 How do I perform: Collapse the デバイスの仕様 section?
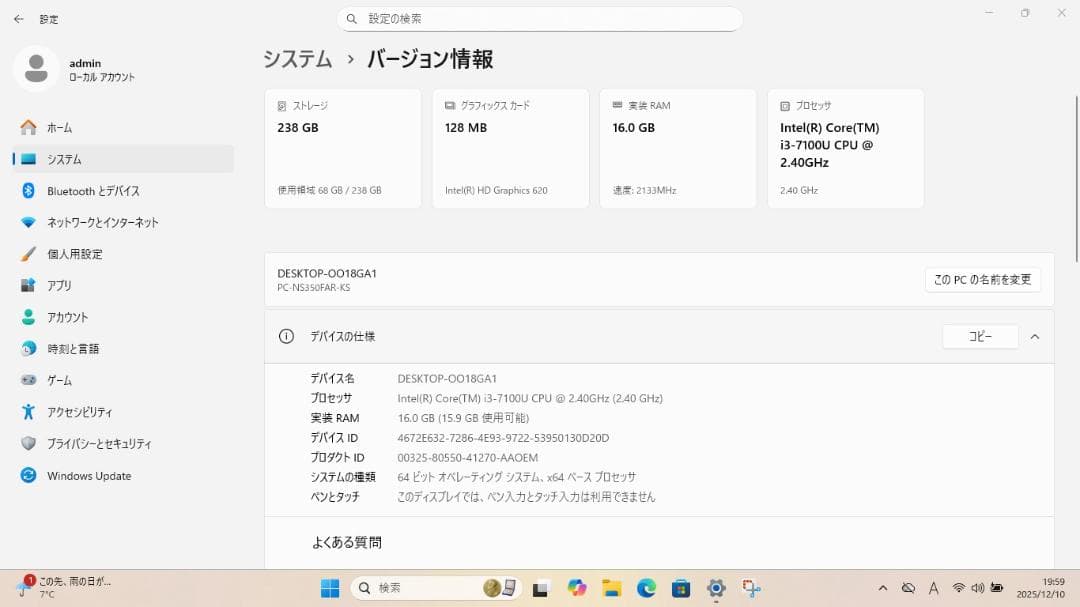pos(1035,336)
